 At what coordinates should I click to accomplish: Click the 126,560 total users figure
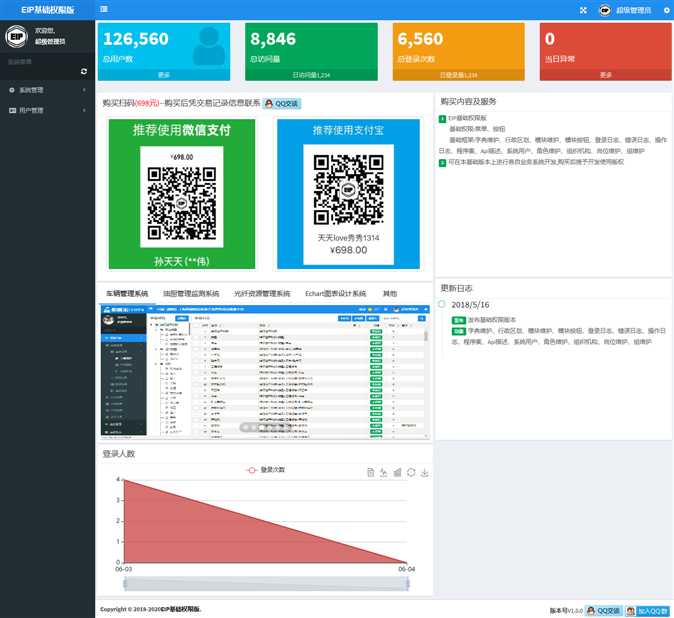(x=136, y=39)
